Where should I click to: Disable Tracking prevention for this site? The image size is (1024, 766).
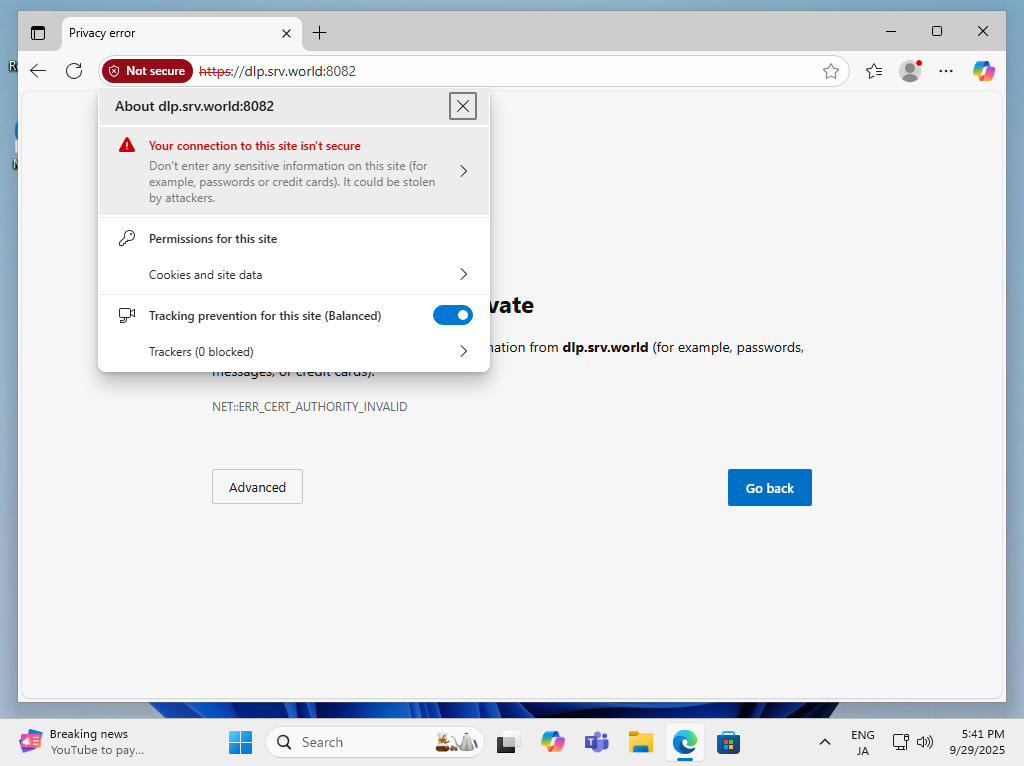pyautogui.click(x=452, y=314)
